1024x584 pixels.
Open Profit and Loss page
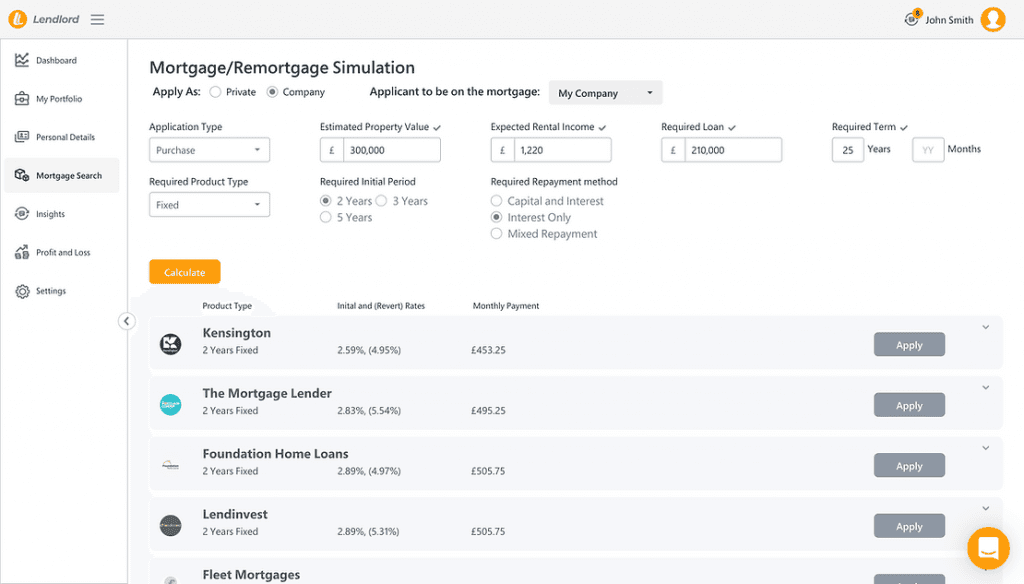pyautogui.click(x=63, y=252)
